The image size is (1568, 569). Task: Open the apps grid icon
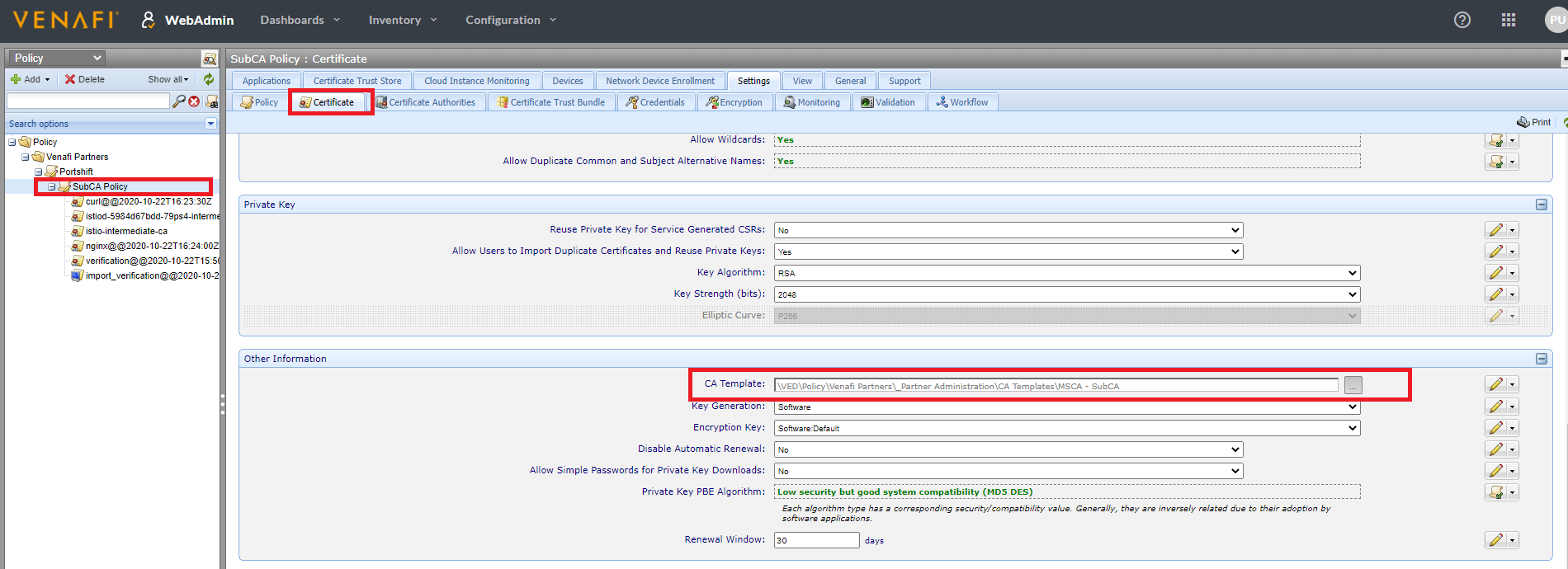pos(1508,20)
